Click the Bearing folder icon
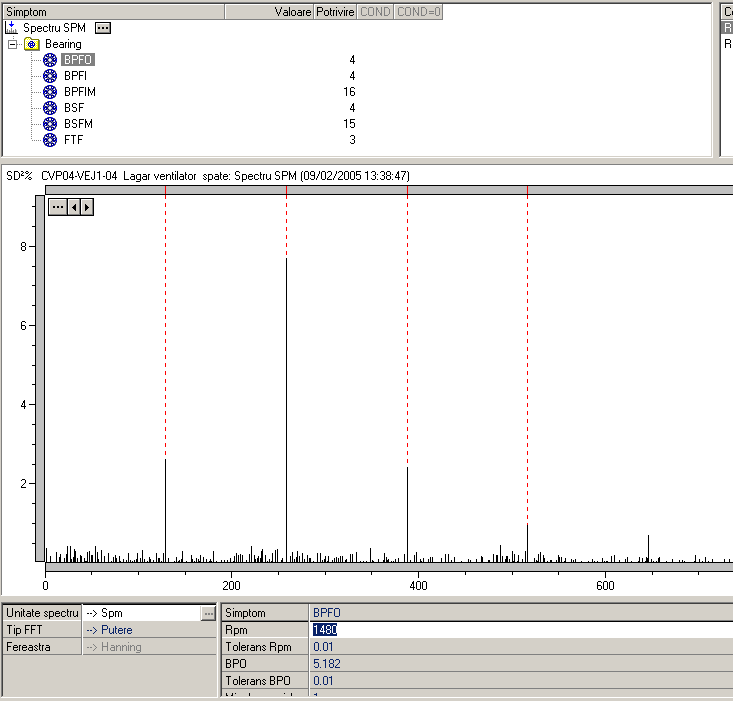 tap(31, 45)
